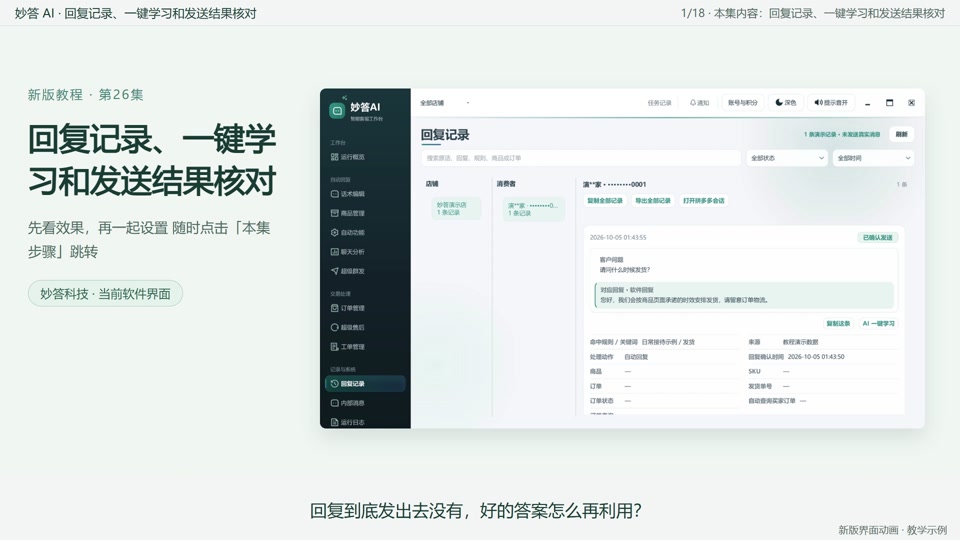The image size is (960, 540).
Task: Open the 全部状态 dropdown
Action: click(787, 158)
